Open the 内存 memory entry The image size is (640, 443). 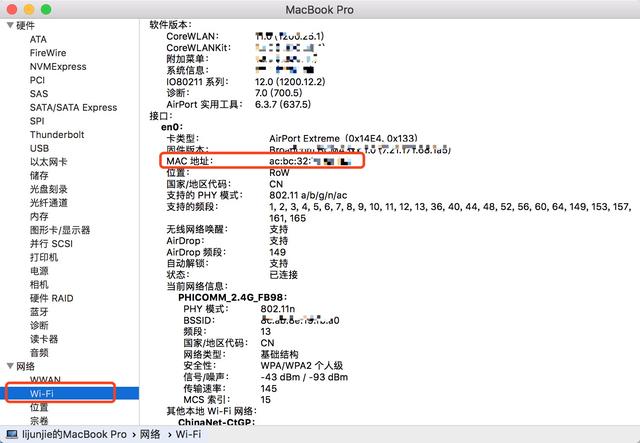tap(39, 216)
